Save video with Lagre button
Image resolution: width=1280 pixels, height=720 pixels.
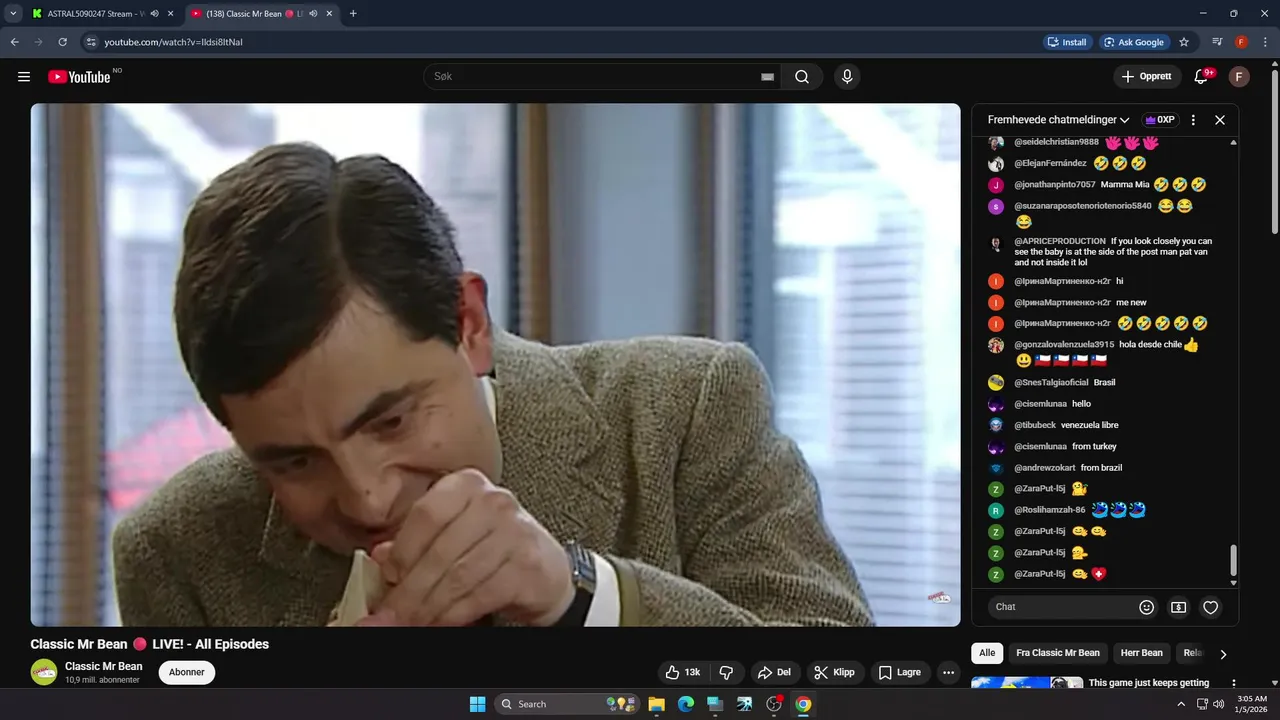click(900, 672)
